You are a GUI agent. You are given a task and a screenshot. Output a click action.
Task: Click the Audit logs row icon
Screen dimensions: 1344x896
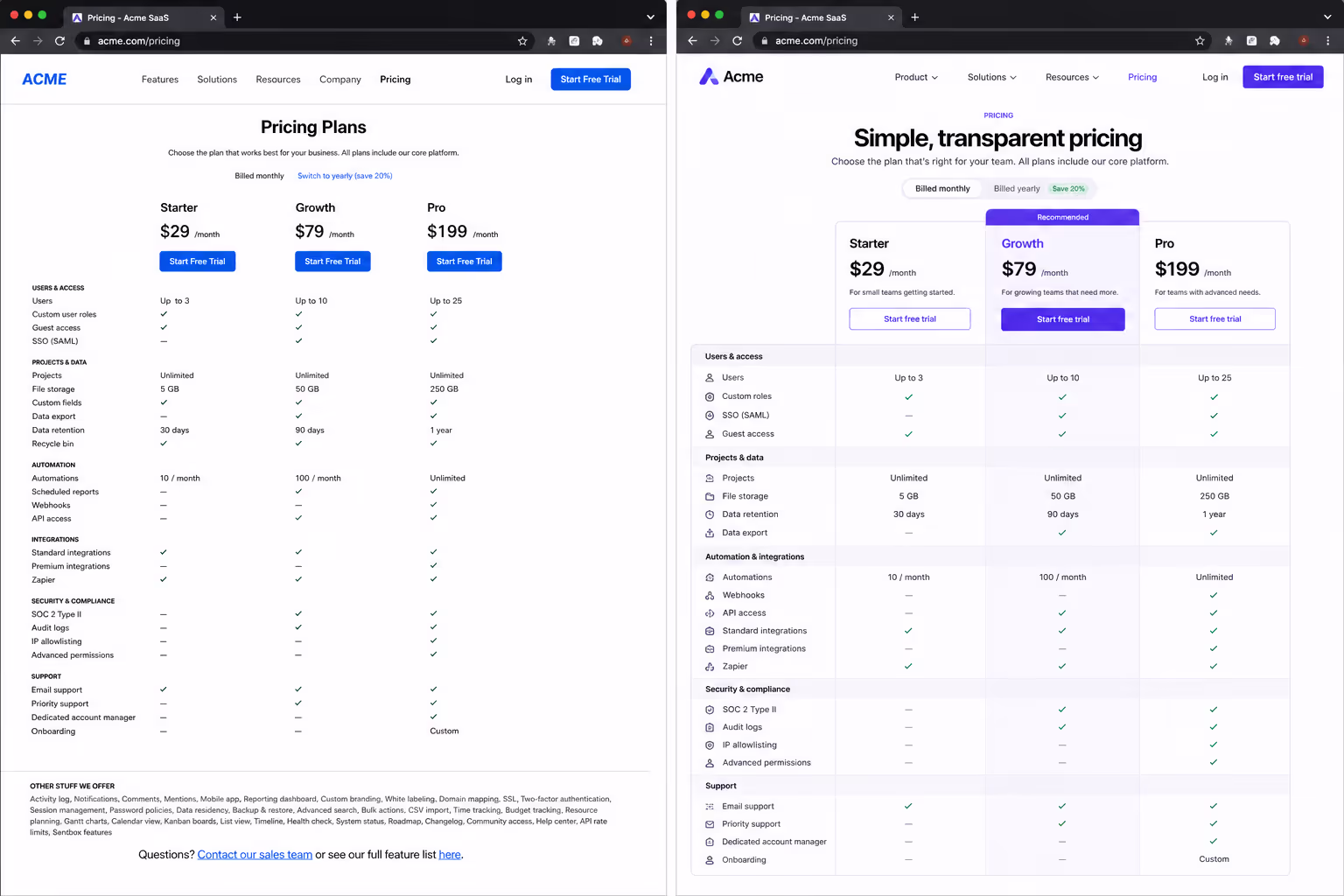tap(710, 727)
